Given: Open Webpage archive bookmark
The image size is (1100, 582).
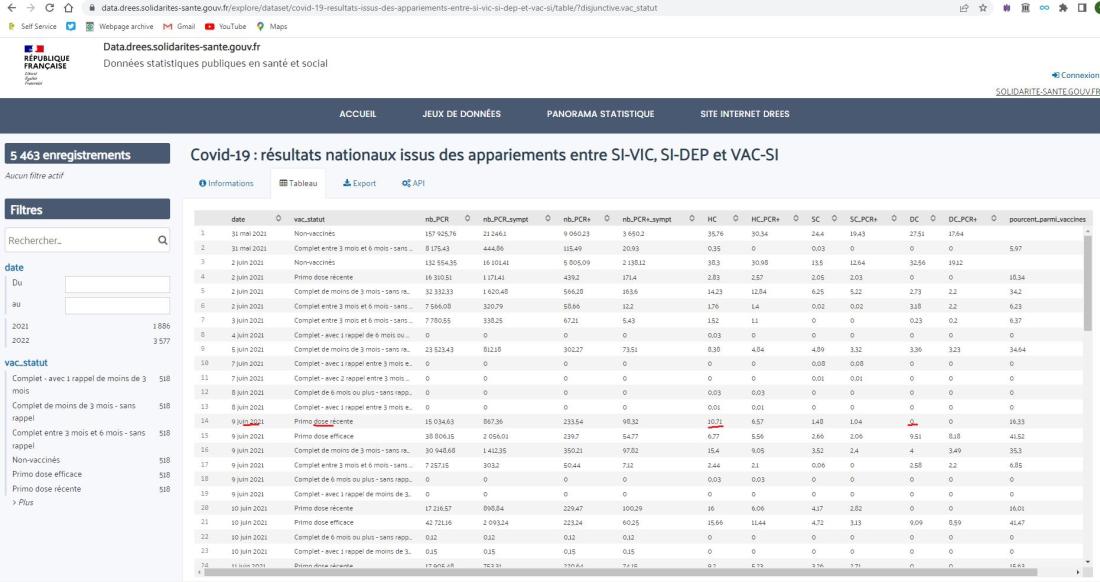Looking at the screenshot, I should coord(119,27).
